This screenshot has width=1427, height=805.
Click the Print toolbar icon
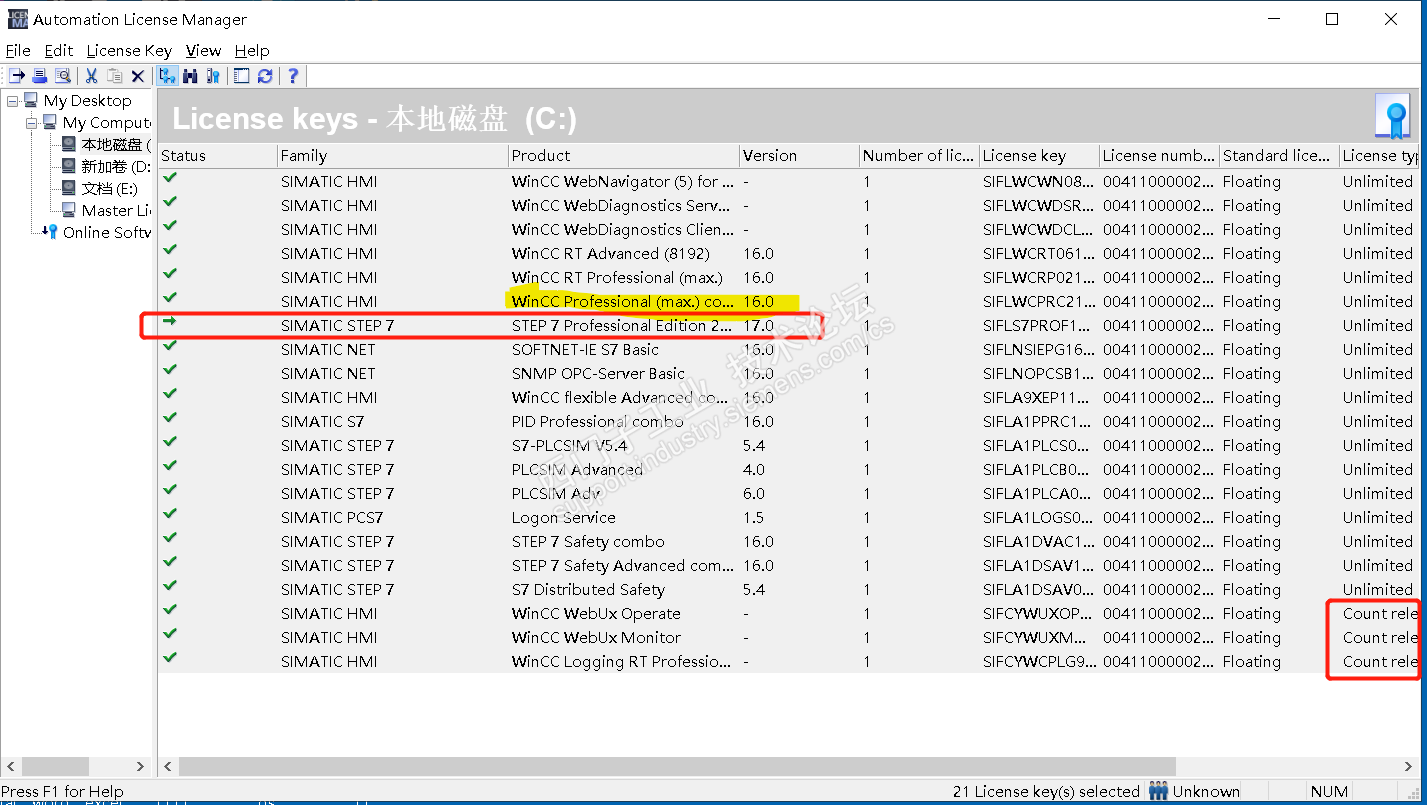(40, 76)
